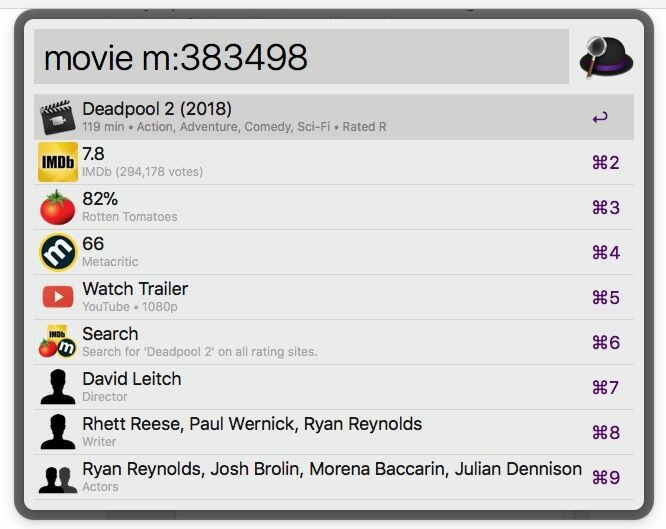The width and height of the screenshot is (666, 529).
Task: Click the Rotten Tomatoes tomato icon
Action: [57, 207]
